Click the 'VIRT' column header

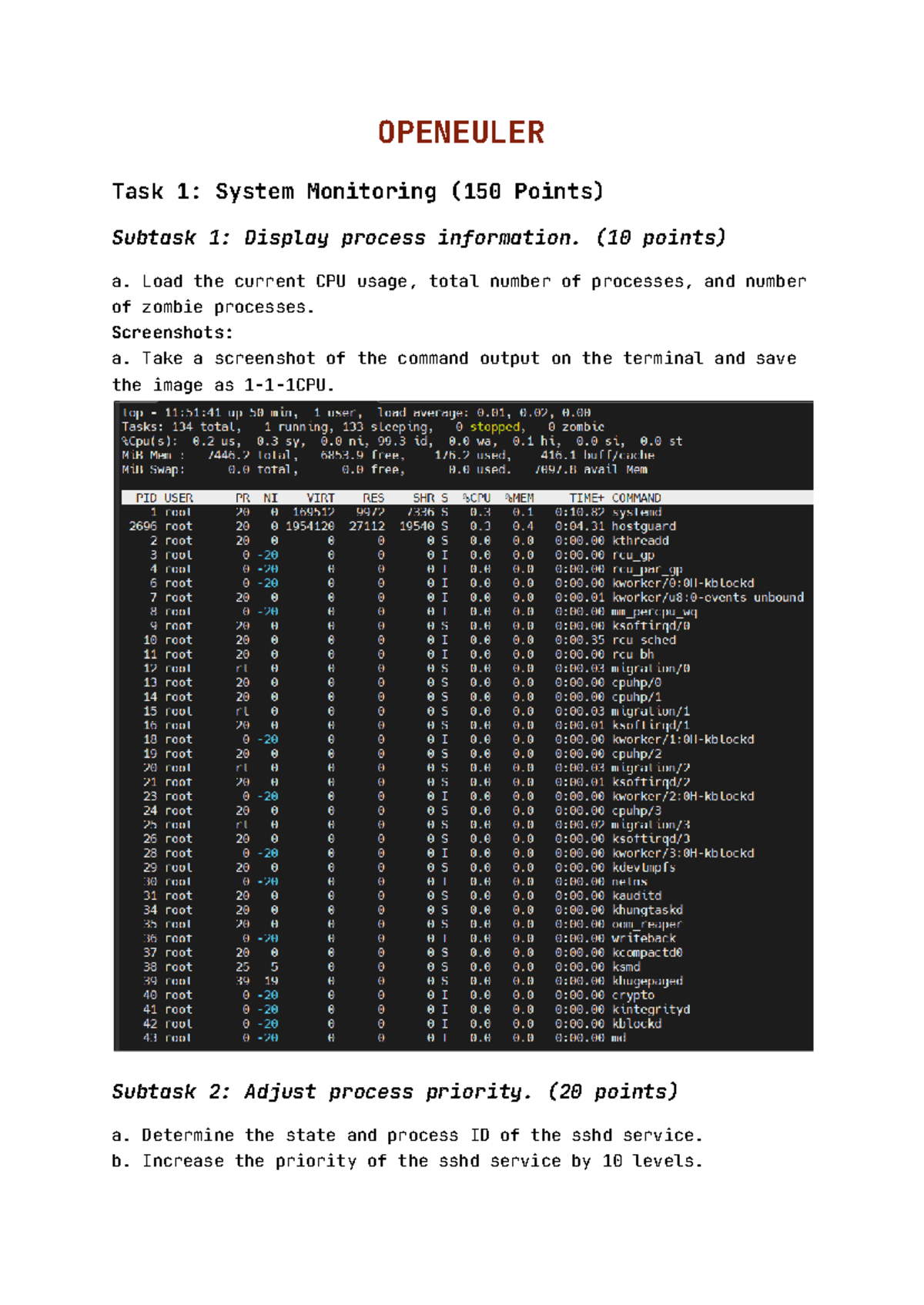(320, 498)
